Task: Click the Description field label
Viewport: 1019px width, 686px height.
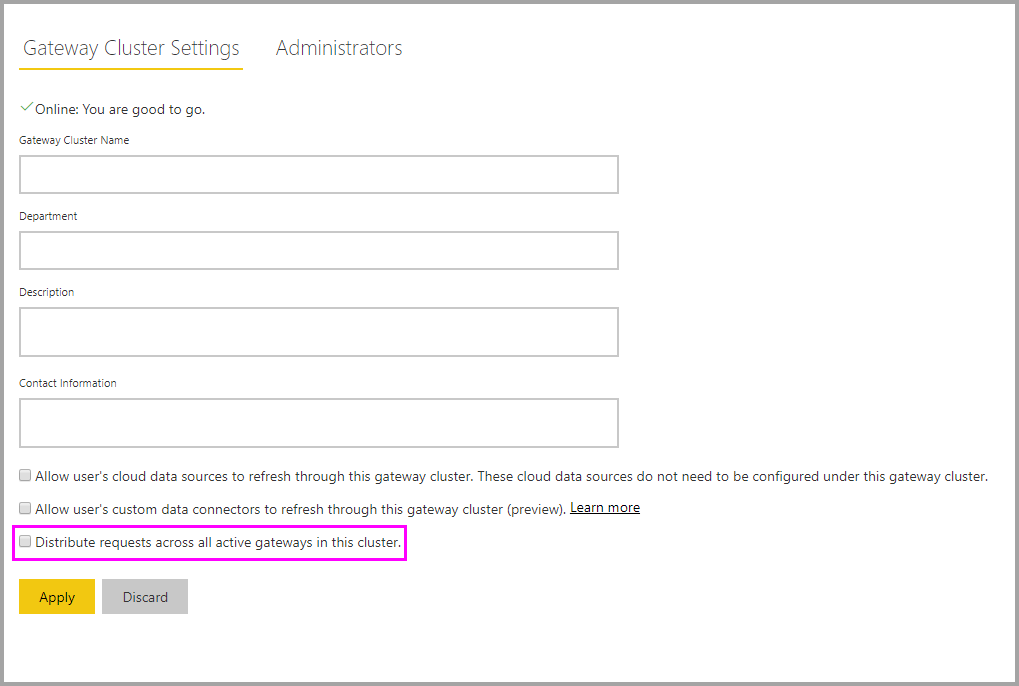Action: point(46,291)
